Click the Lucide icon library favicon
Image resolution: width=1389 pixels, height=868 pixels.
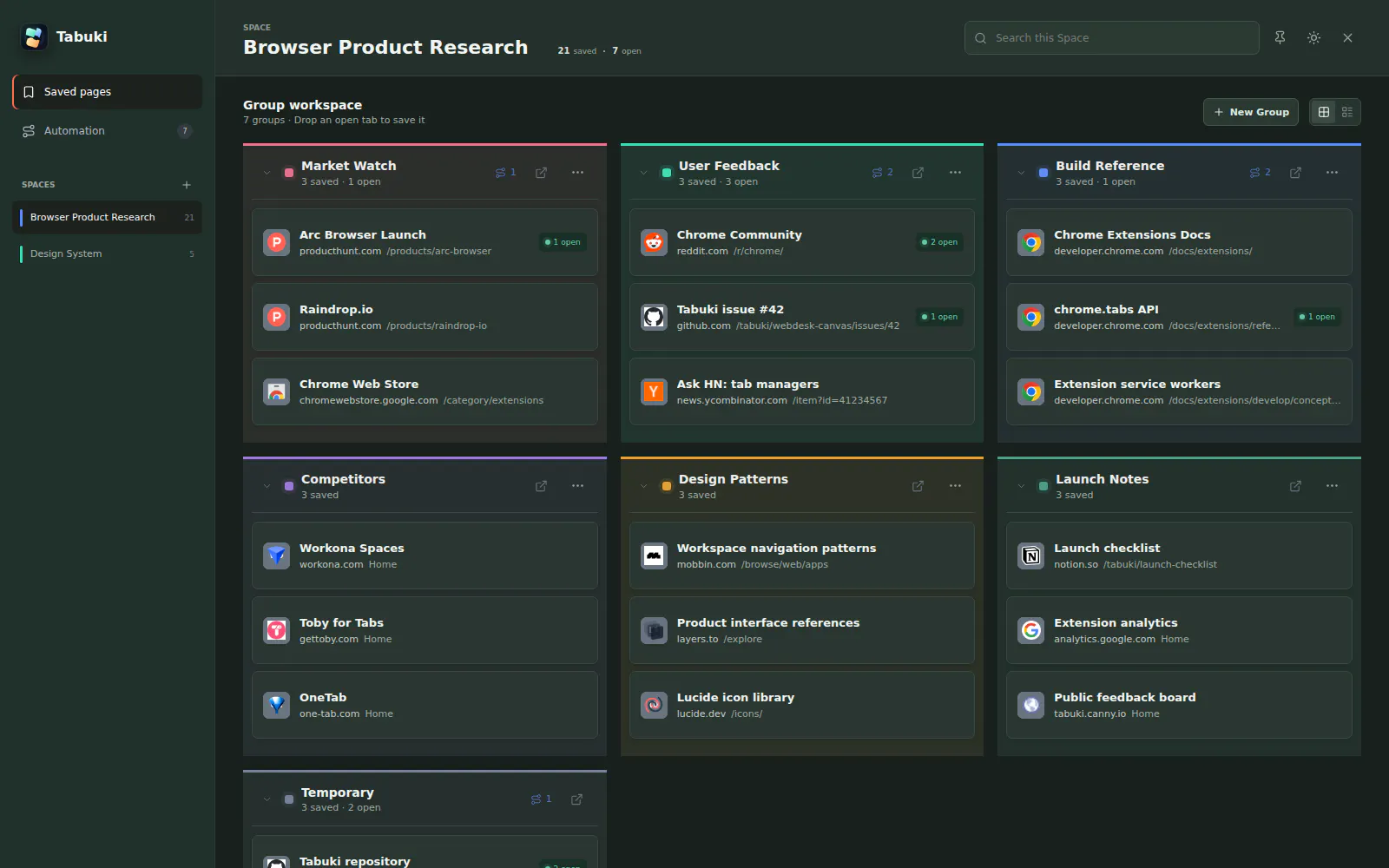coord(654,705)
